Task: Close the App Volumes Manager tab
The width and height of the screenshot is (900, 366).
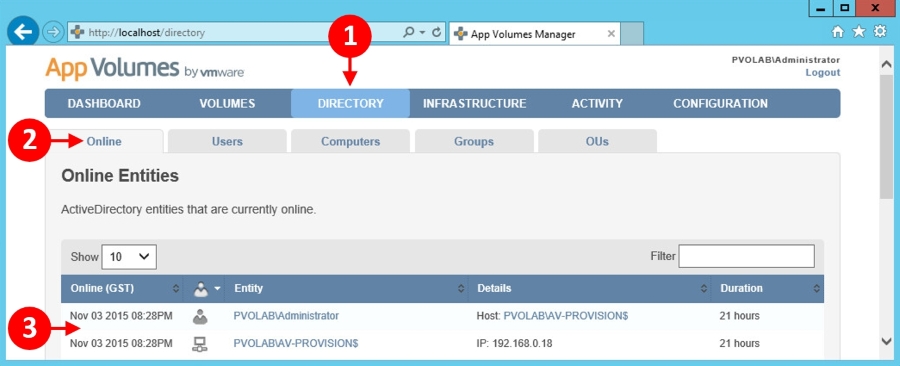Action: 611,34
